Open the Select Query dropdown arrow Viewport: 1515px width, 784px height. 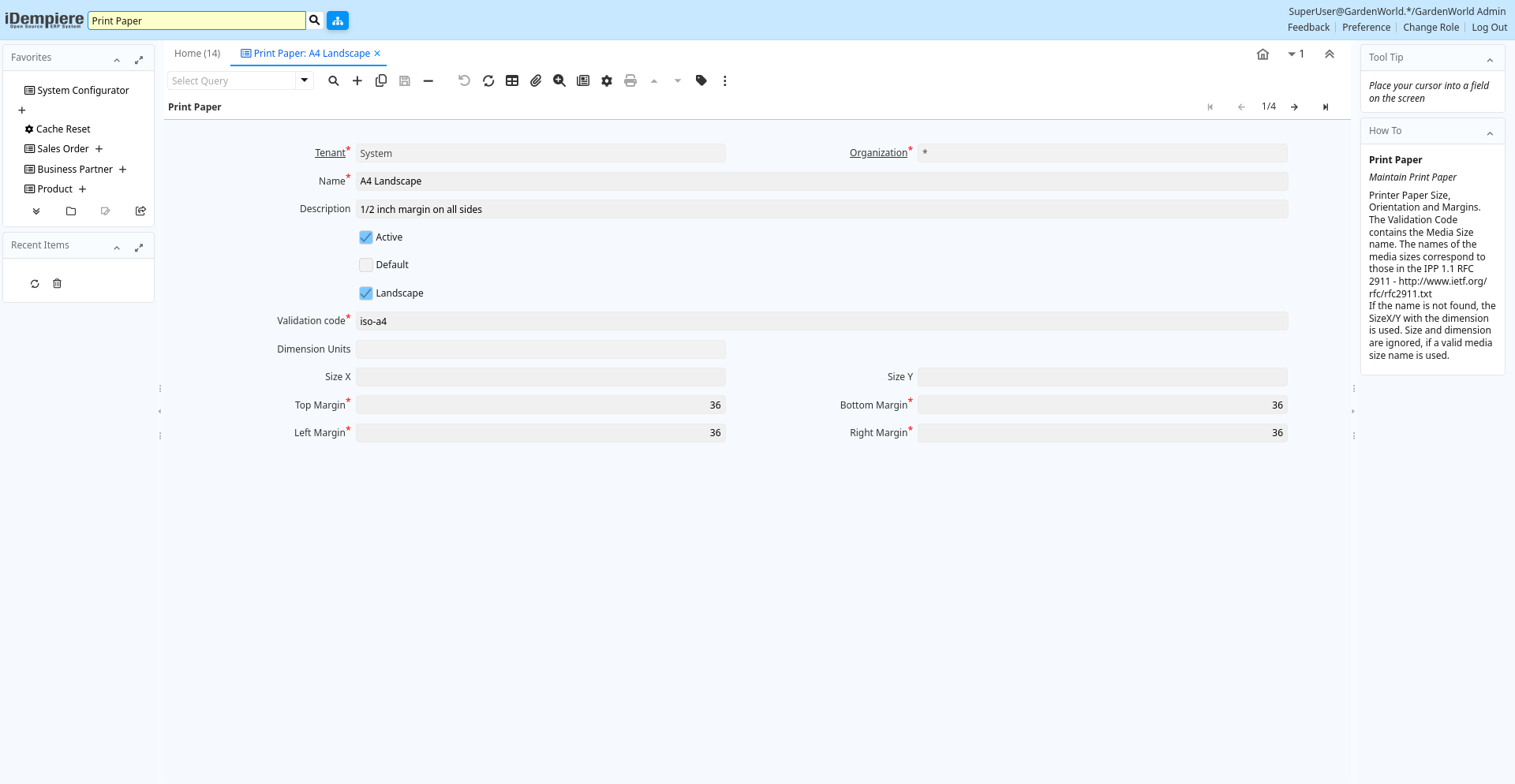(305, 80)
